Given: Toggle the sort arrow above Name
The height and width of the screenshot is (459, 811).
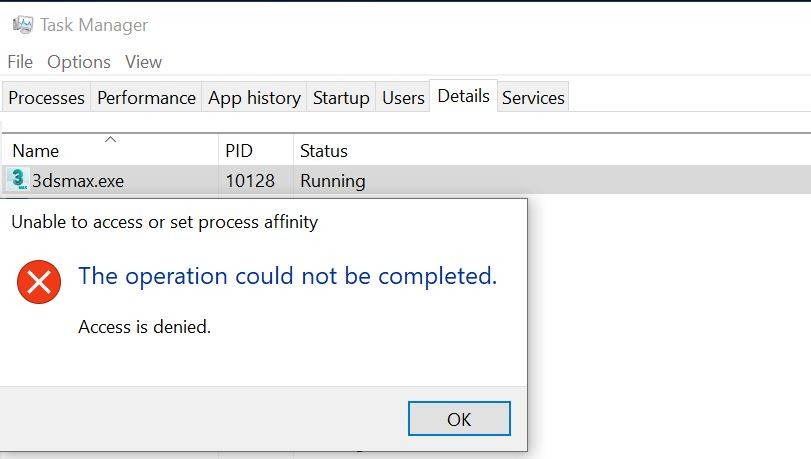Looking at the screenshot, I should [x=110, y=139].
